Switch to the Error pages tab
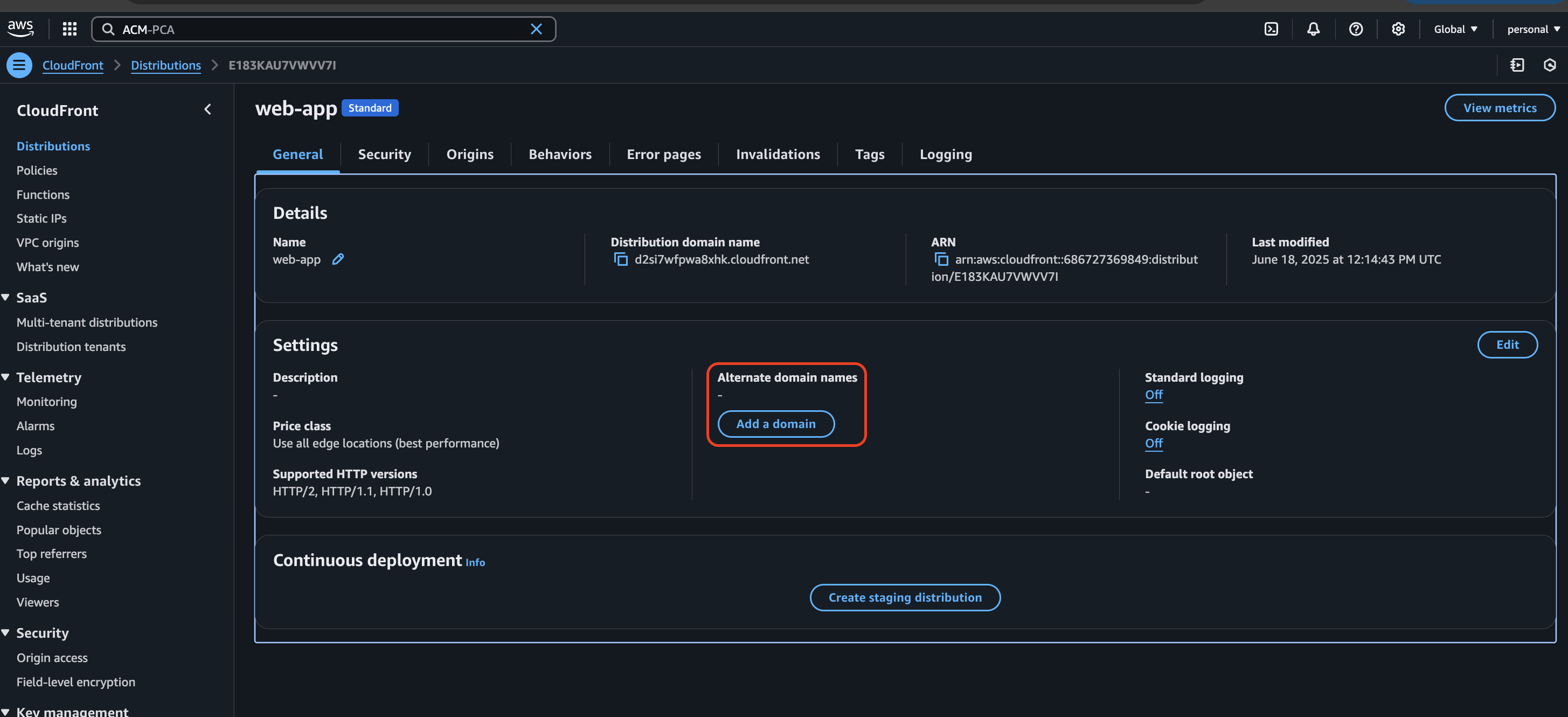The image size is (1568, 717). (x=663, y=154)
